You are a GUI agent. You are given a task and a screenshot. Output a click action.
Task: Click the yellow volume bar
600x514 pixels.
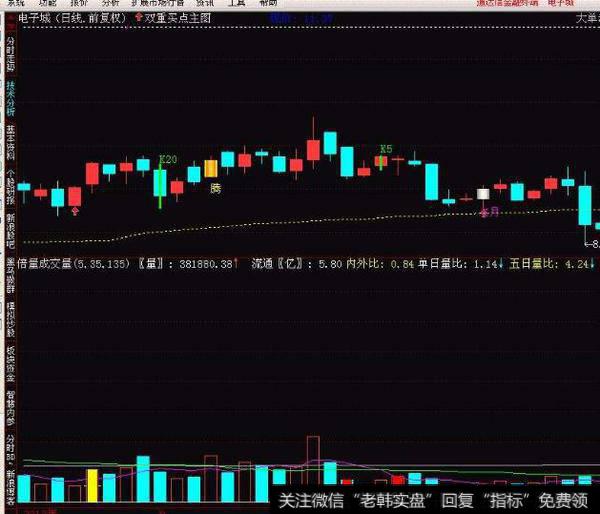pyautogui.click(x=93, y=485)
